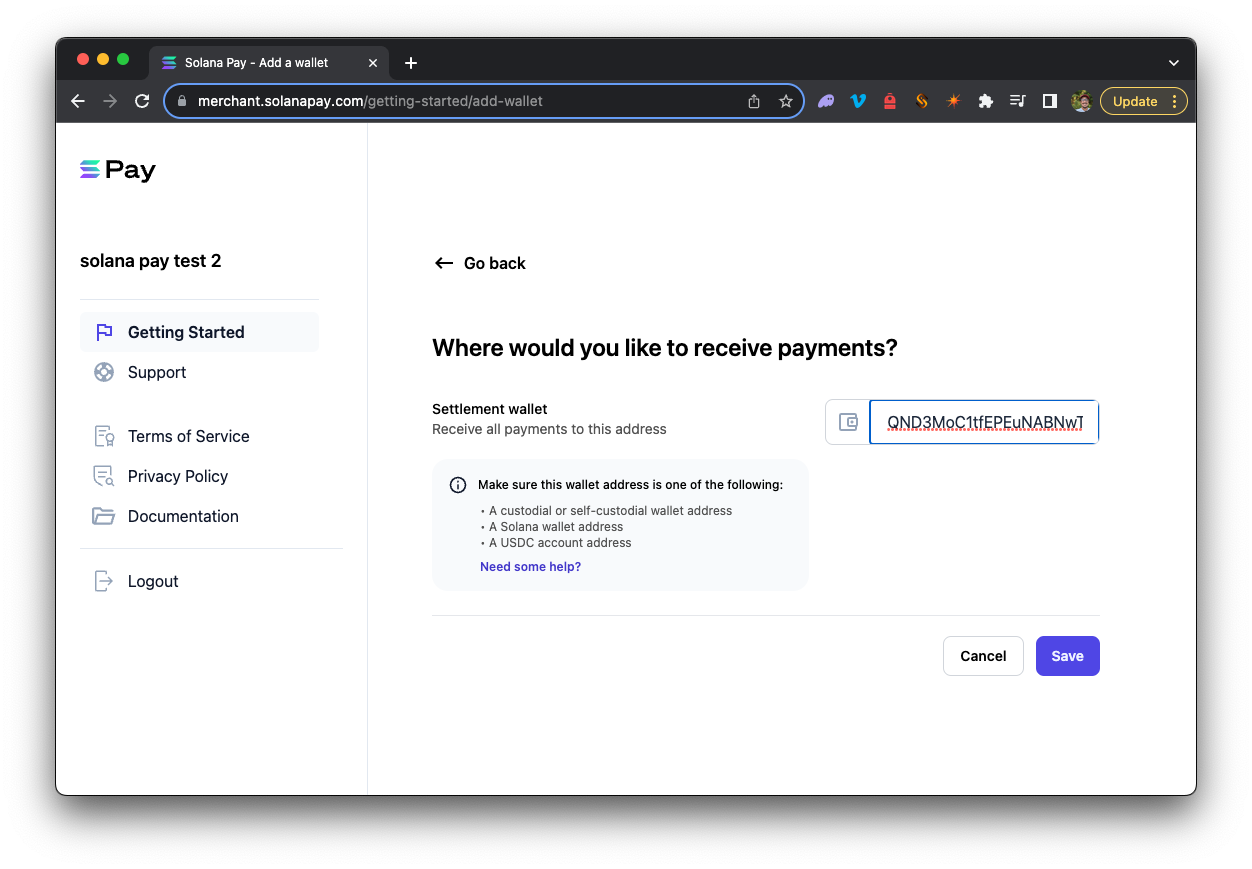Click the wallet icon beside the address field
Image resolution: width=1252 pixels, height=869 pixels.
[x=848, y=422]
